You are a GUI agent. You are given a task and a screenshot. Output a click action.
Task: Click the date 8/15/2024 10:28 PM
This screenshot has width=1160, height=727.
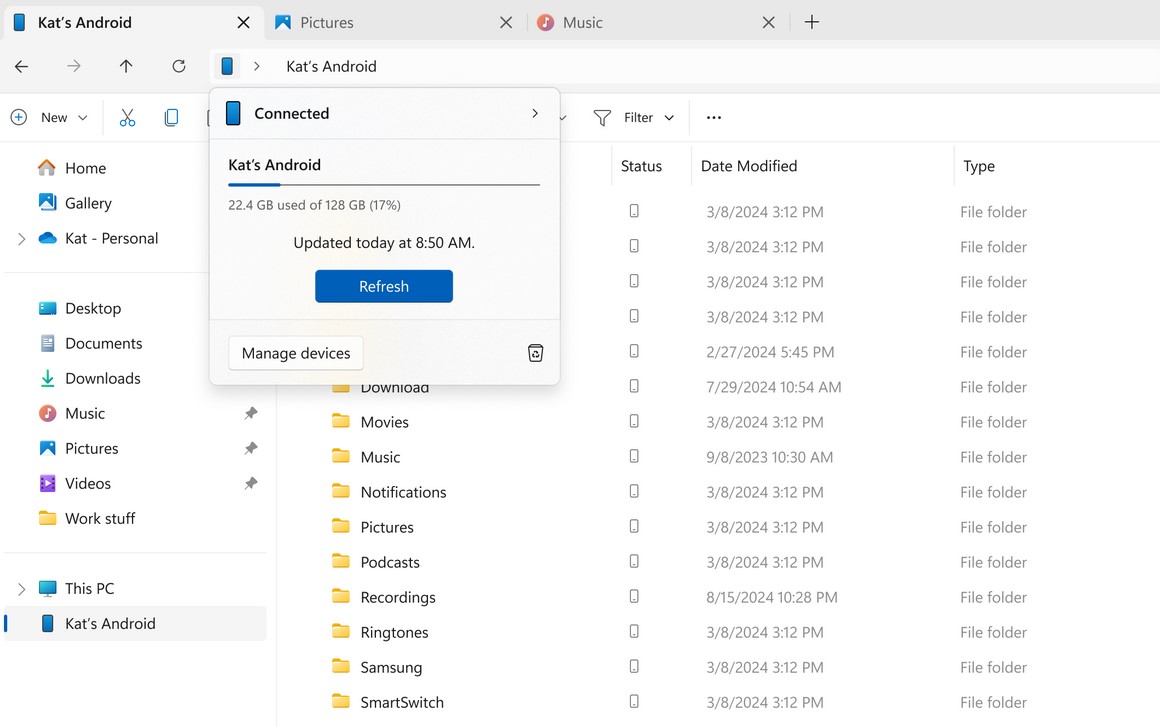coord(772,597)
